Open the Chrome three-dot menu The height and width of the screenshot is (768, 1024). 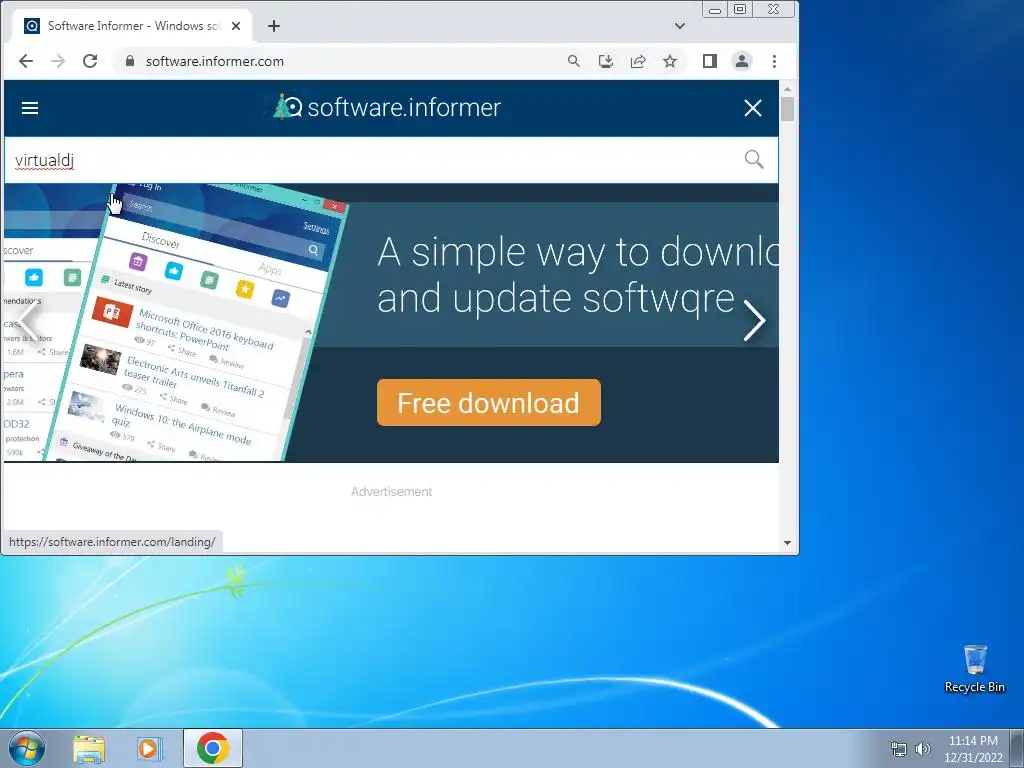coord(774,61)
